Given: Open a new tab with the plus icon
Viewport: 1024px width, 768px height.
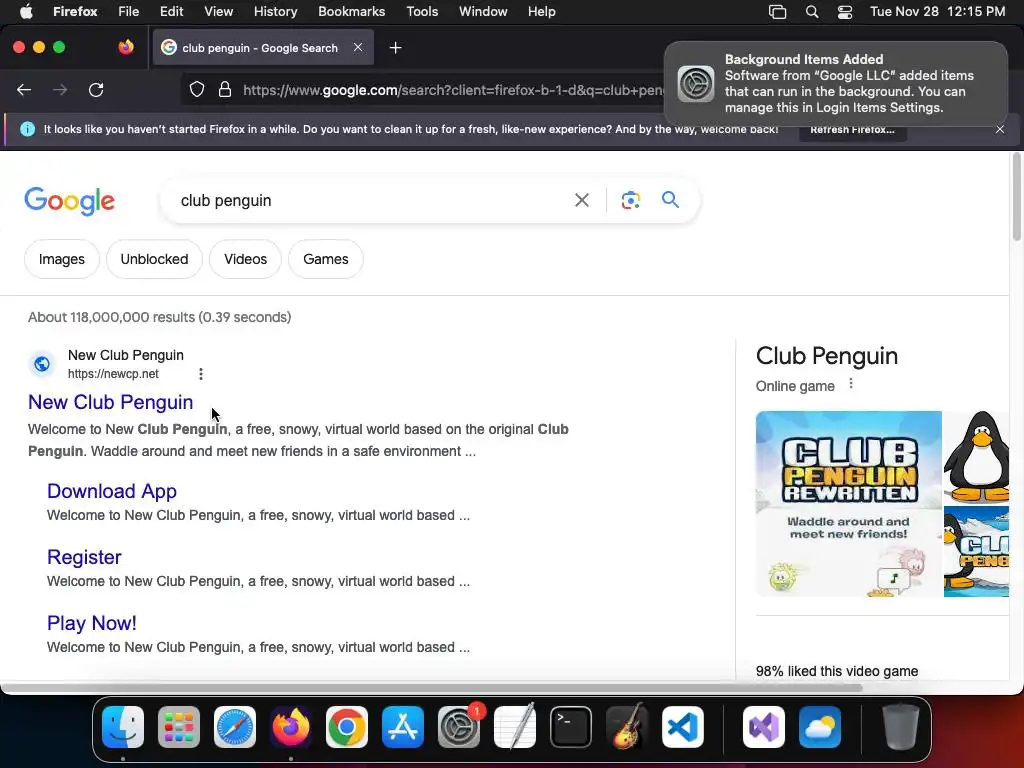Looking at the screenshot, I should 395,48.
